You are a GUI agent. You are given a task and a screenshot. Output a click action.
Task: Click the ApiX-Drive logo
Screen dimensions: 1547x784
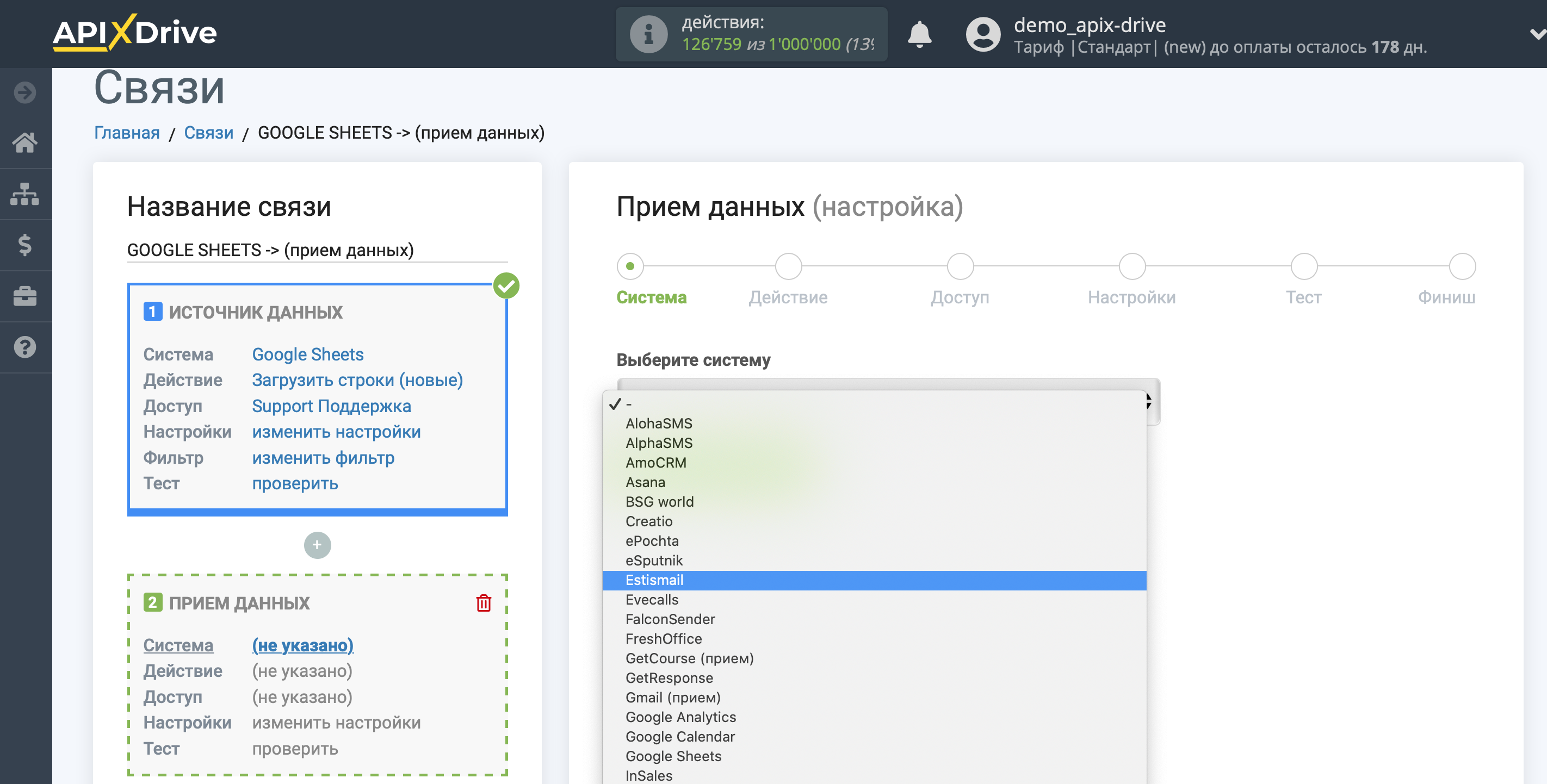coord(134,33)
